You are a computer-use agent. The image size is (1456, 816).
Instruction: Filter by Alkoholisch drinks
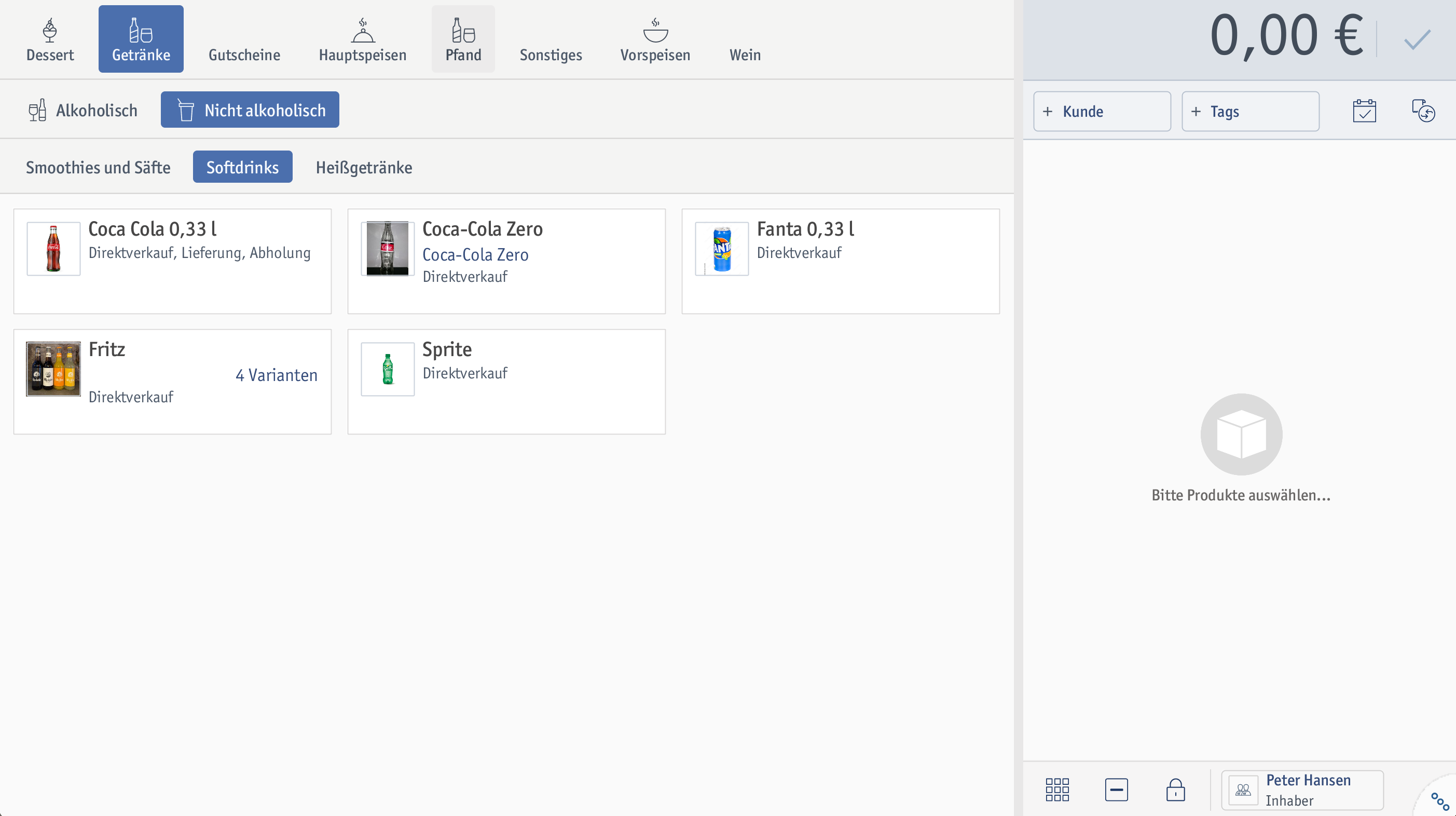pyautogui.click(x=83, y=110)
